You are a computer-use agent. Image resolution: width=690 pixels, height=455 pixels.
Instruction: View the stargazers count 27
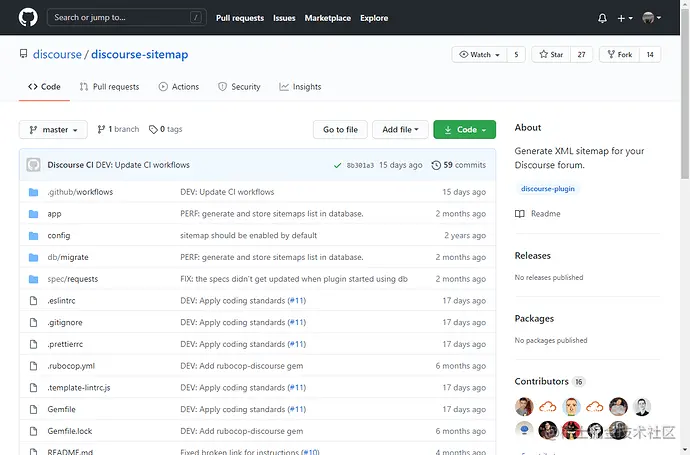(x=581, y=55)
